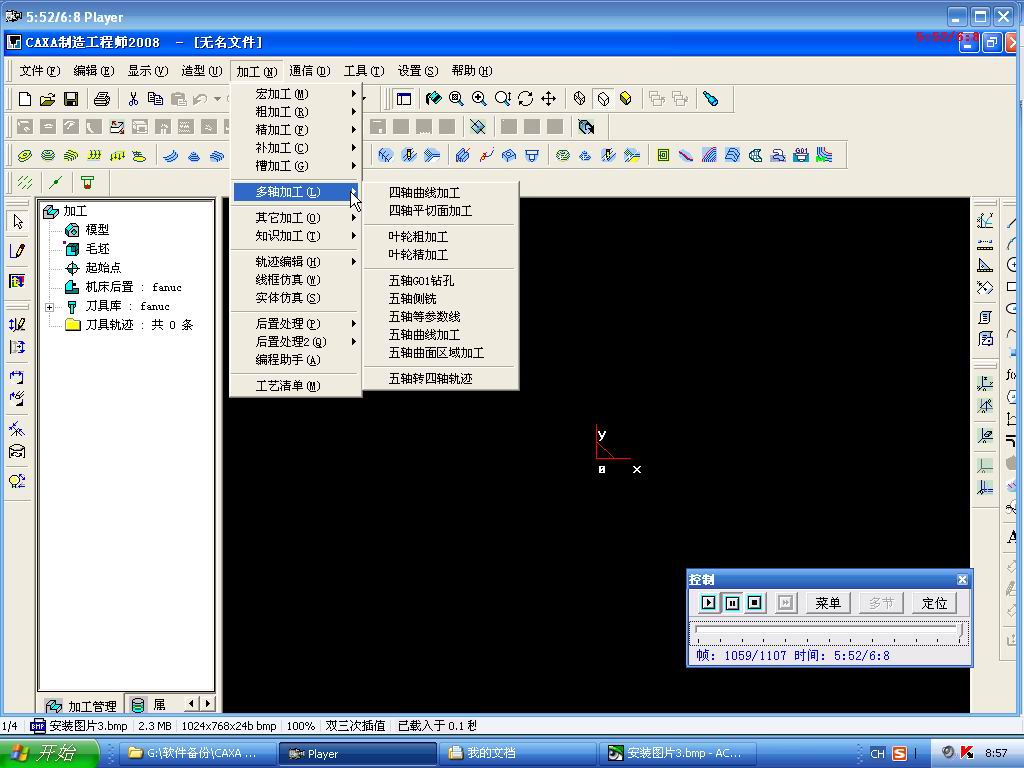Screen dimensions: 1024x768
Task: Click the Kaspersky tray icon
Action: (967, 753)
